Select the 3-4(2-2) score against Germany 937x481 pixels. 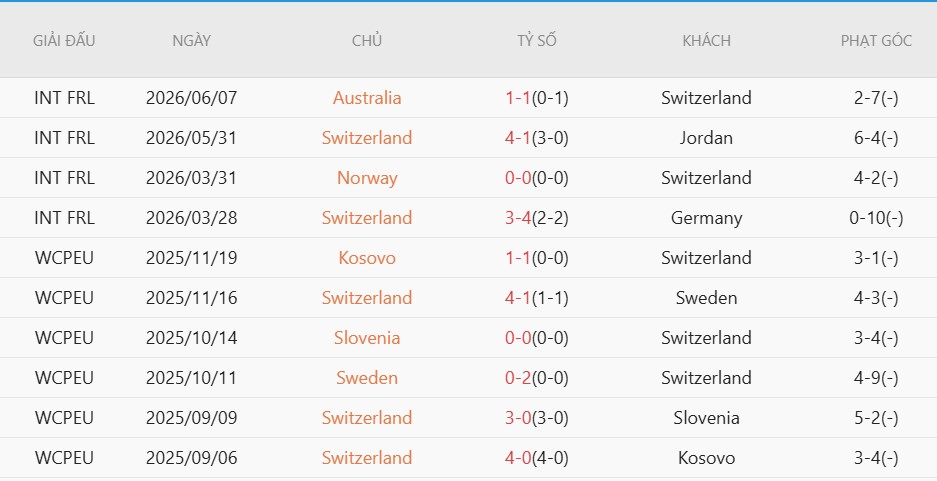pos(537,217)
